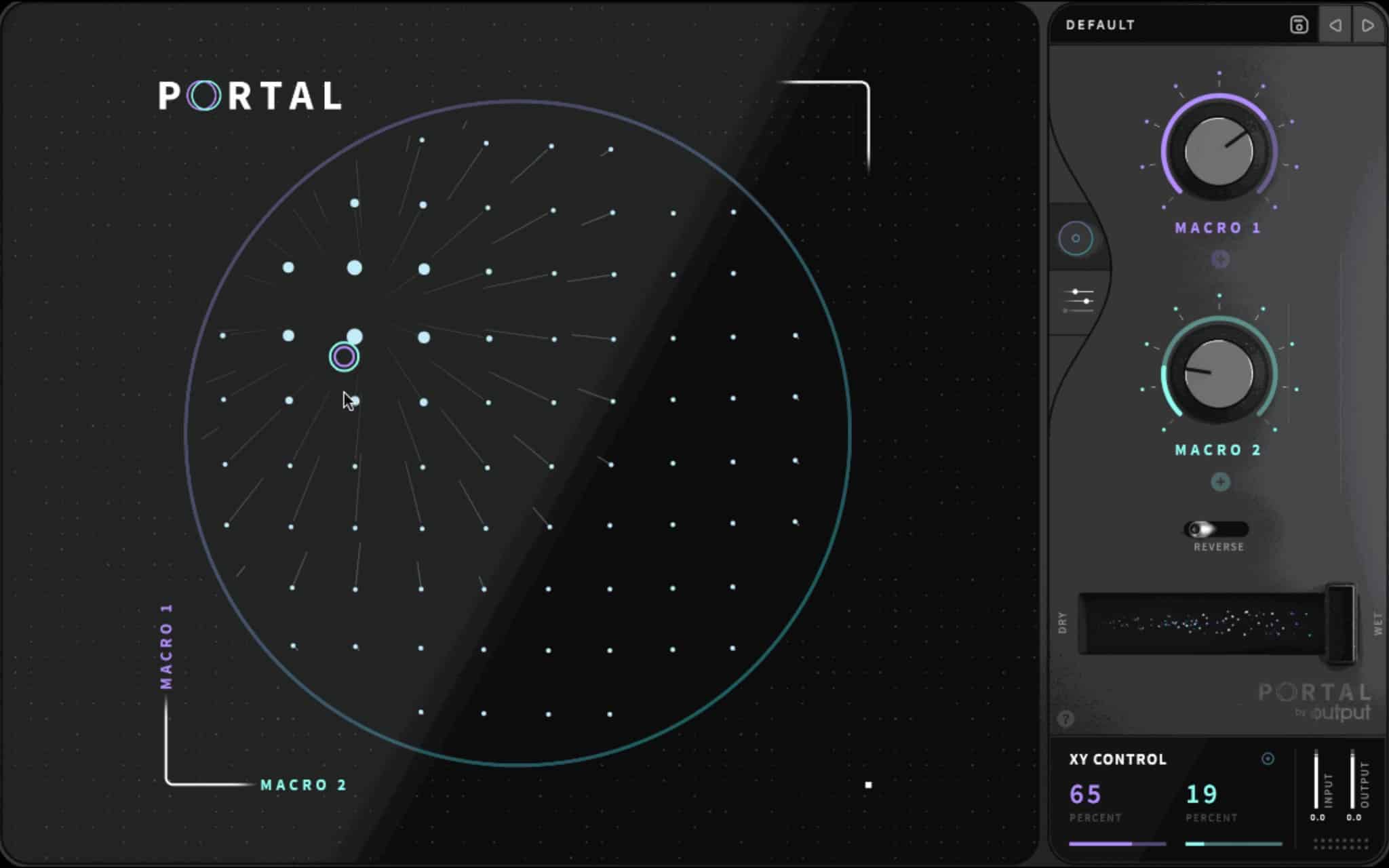Go to the next preset
Image resolution: width=1389 pixels, height=868 pixels.
point(1368,25)
